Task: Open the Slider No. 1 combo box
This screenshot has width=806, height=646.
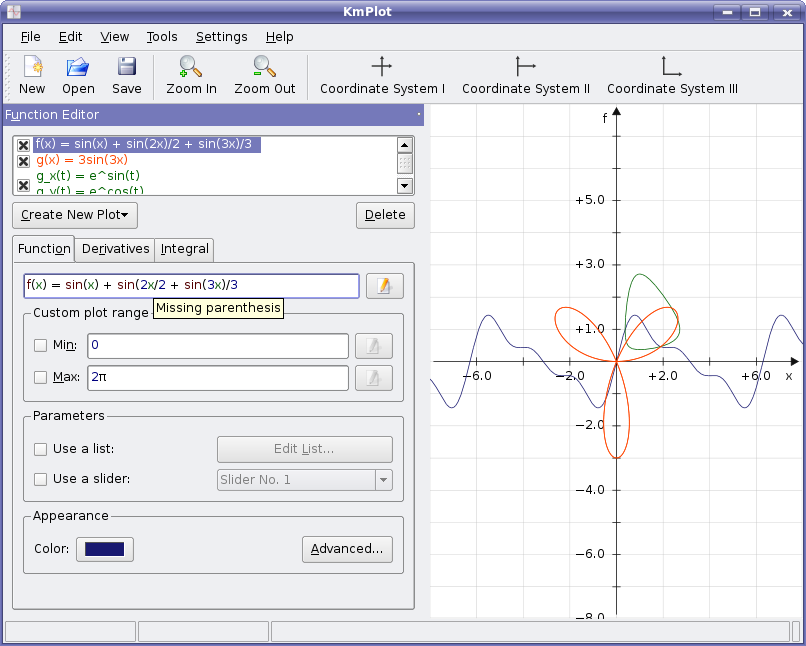Action: pos(305,480)
